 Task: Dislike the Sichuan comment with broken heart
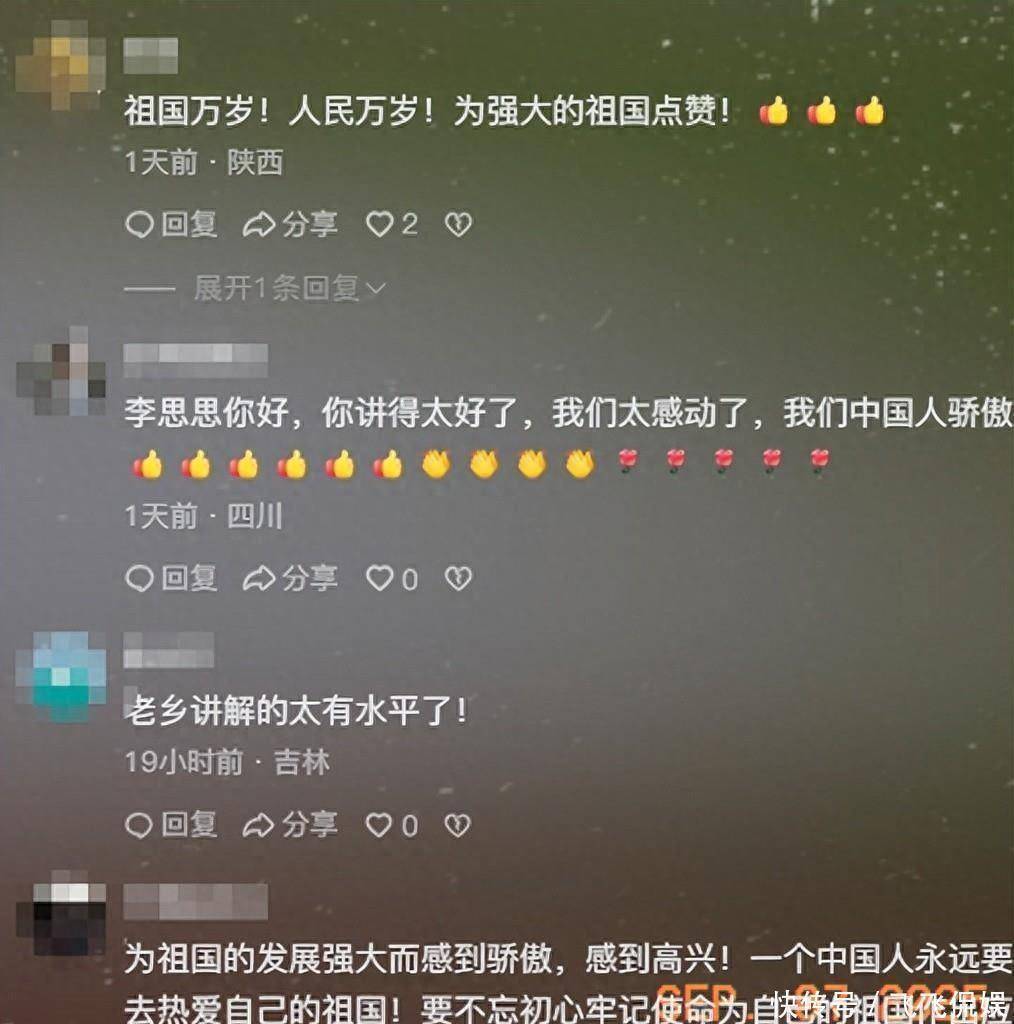coord(458,579)
